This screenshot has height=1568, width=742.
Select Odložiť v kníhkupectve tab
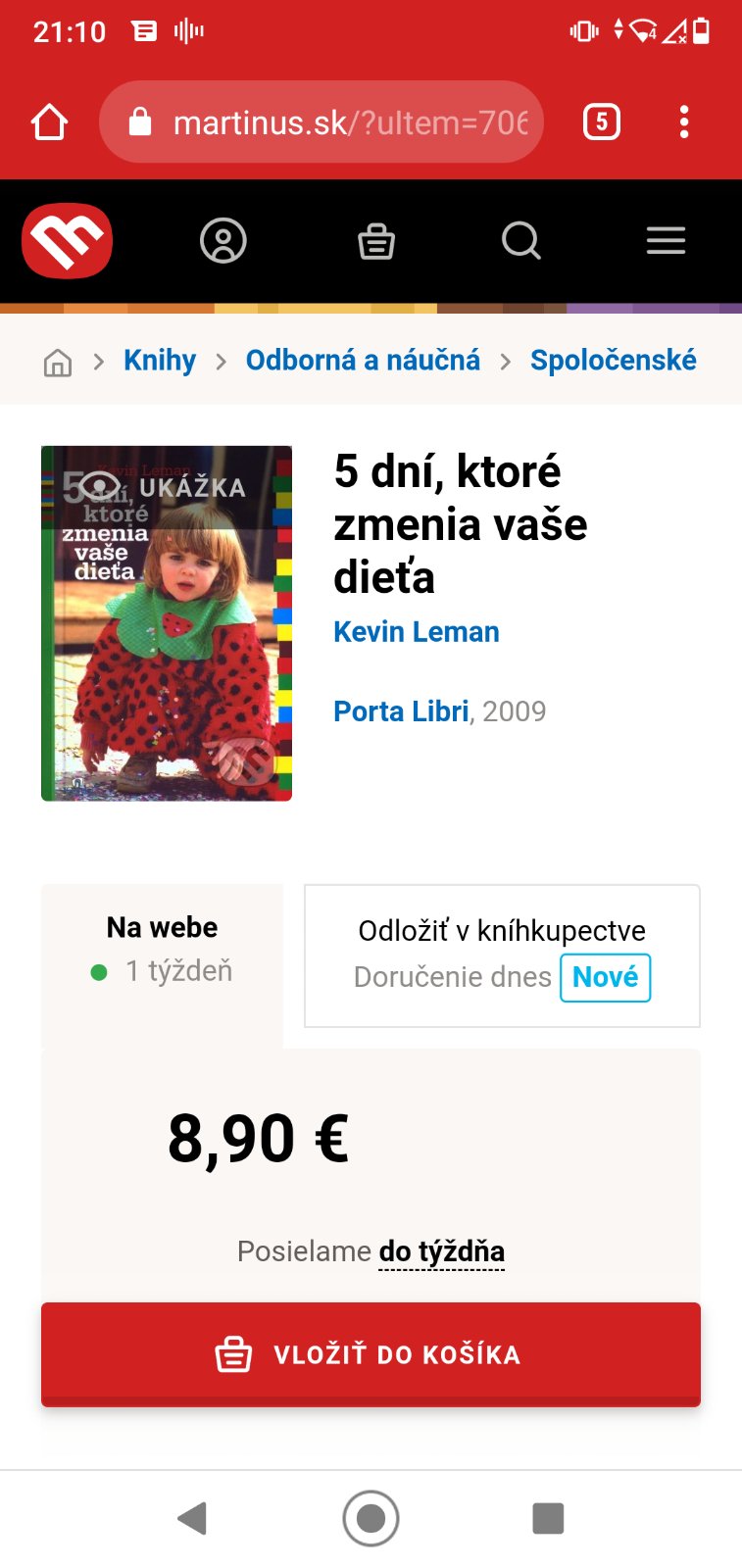point(502,956)
